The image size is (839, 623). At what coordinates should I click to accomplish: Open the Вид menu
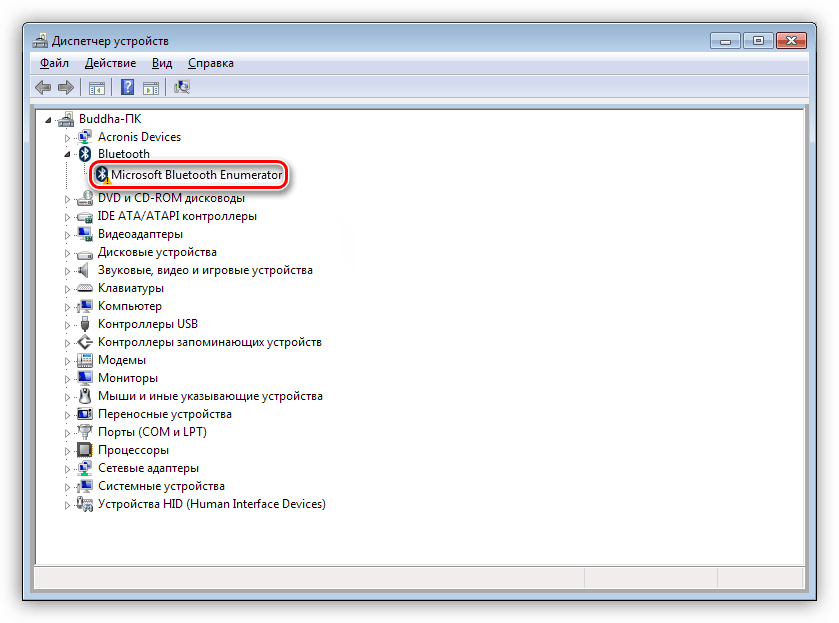[162, 63]
